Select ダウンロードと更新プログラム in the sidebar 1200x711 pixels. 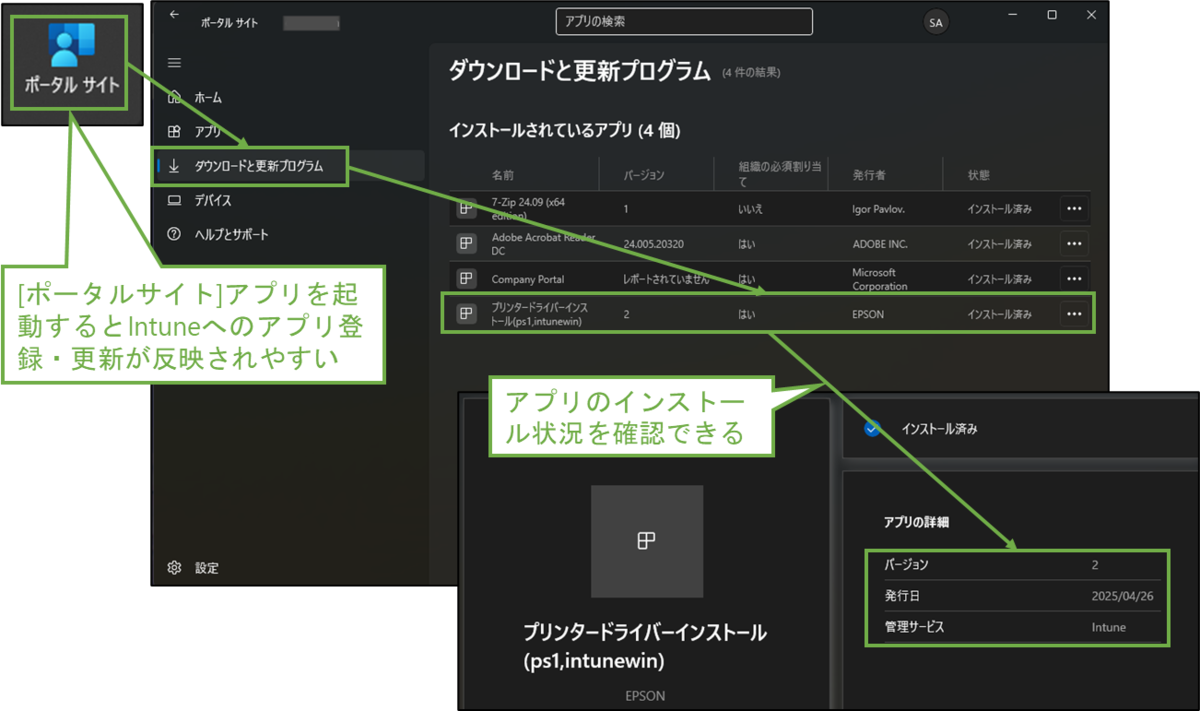pyautogui.click(x=259, y=166)
